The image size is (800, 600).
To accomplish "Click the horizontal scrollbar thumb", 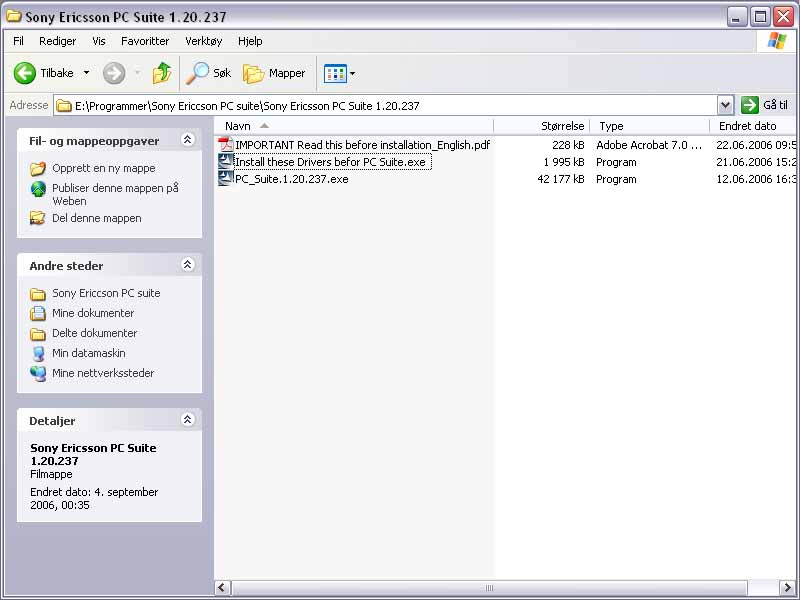I will tap(489, 587).
